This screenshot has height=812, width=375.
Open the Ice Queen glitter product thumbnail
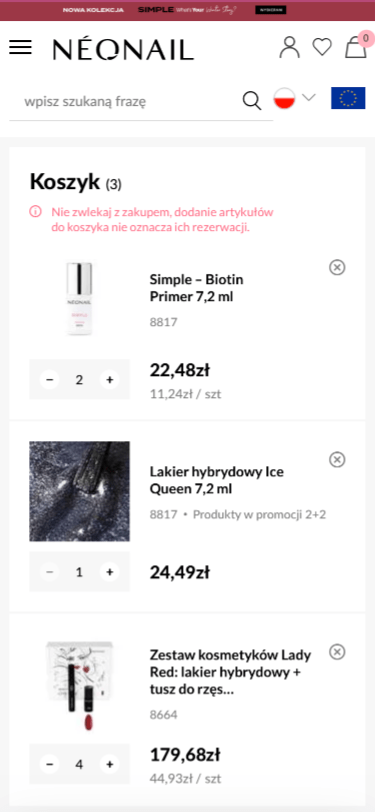pyautogui.click(x=79, y=491)
